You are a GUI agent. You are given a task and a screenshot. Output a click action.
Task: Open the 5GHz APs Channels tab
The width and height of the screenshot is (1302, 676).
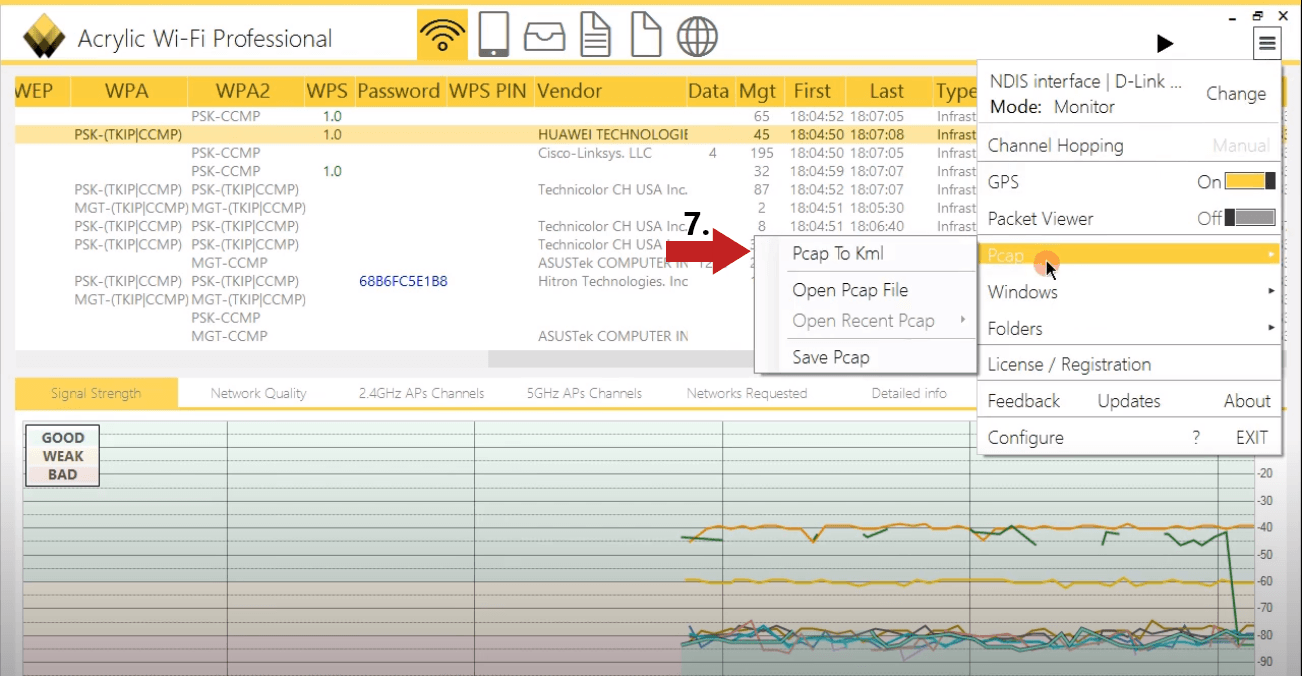pos(584,393)
